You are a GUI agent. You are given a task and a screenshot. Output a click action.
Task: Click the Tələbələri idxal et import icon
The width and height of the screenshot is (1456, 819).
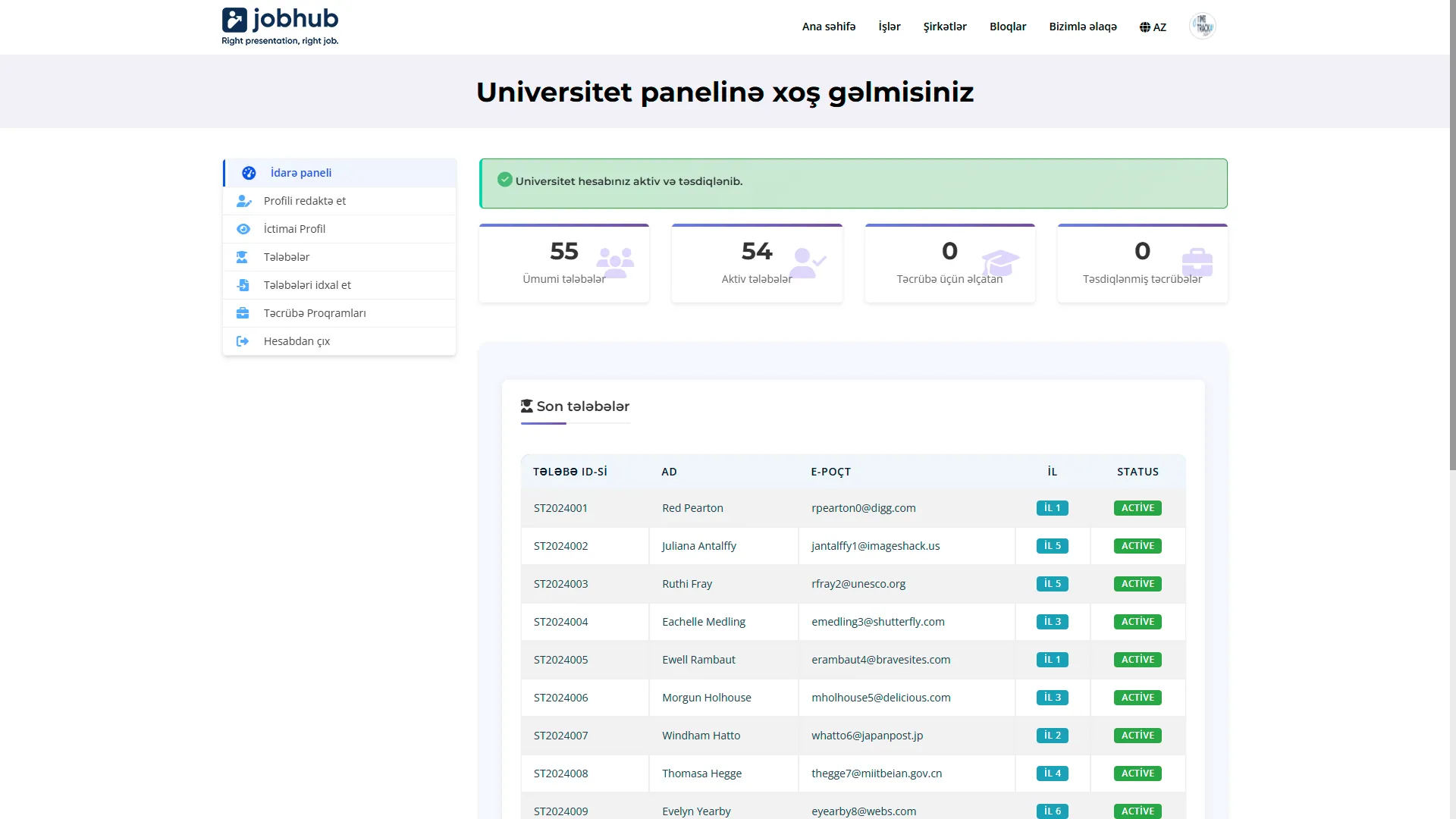(243, 285)
